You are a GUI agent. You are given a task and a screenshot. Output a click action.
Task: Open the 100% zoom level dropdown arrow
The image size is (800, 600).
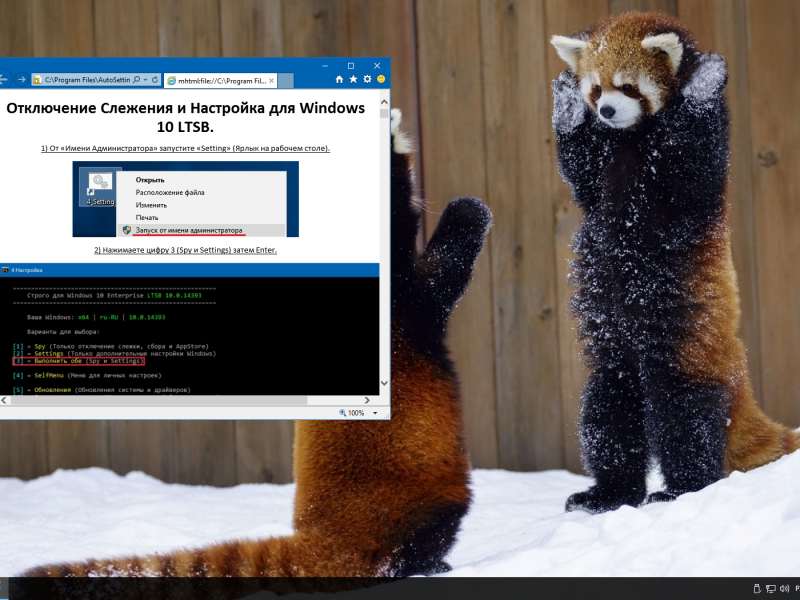375,413
